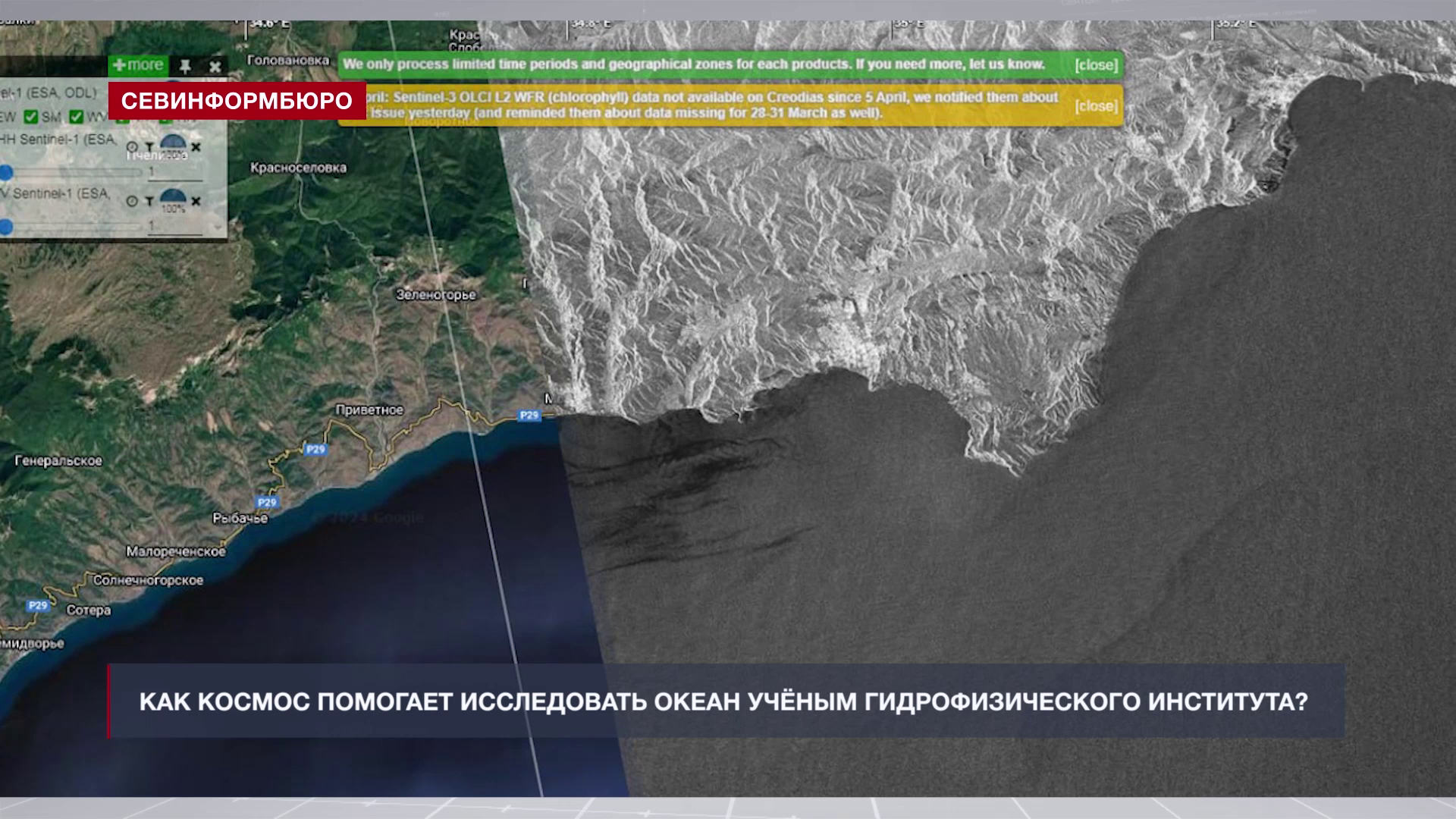The height and width of the screenshot is (819, 1456).
Task: Click the clock icon for VV Sentinel-1 layer
Action: tap(133, 200)
